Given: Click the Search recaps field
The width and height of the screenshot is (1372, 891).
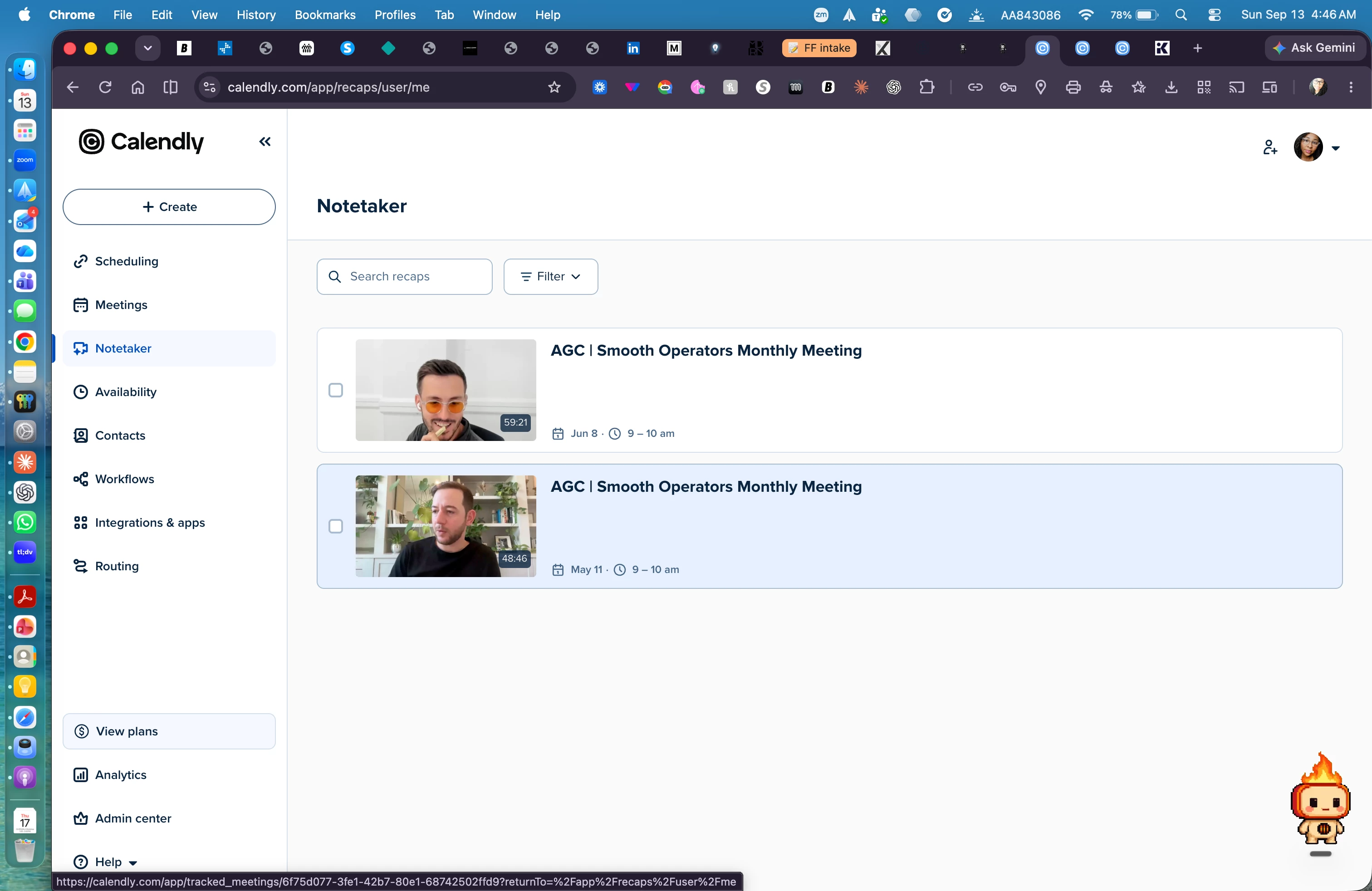Looking at the screenshot, I should tap(404, 277).
